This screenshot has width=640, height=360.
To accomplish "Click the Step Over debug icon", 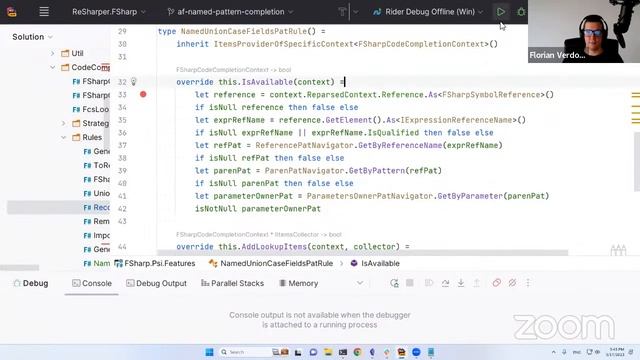I will point(445,283).
